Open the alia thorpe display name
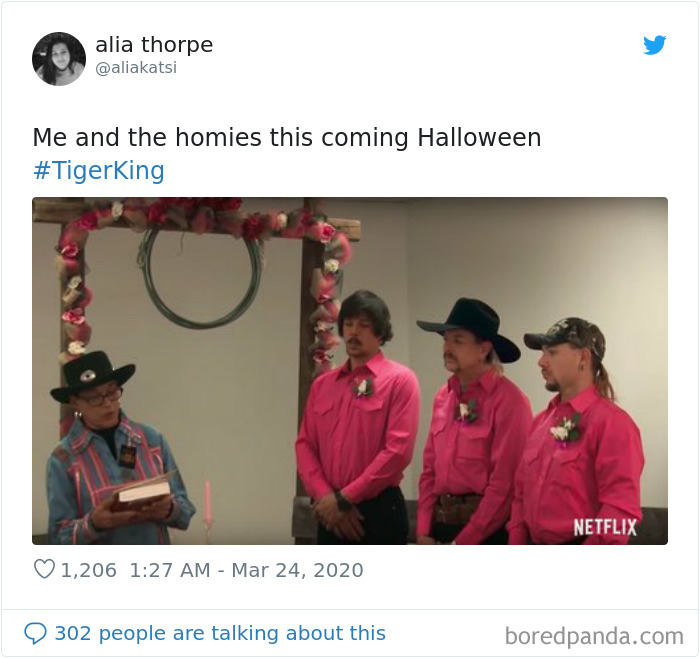This screenshot has height=658, width=700. [154, 45]
